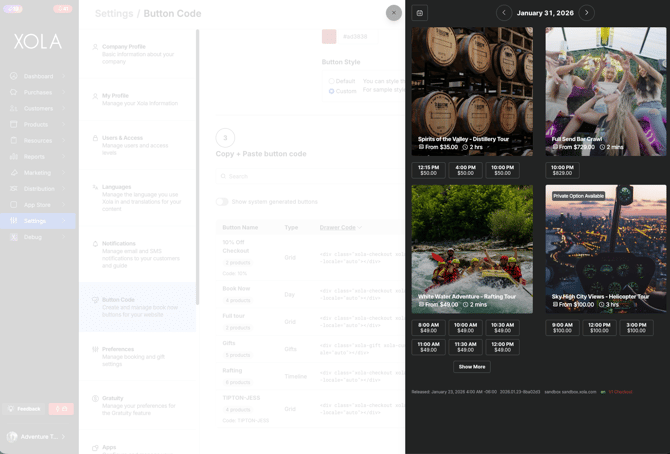
Task: Click the #ad3838 color swatch
Action: pos(329,36)
